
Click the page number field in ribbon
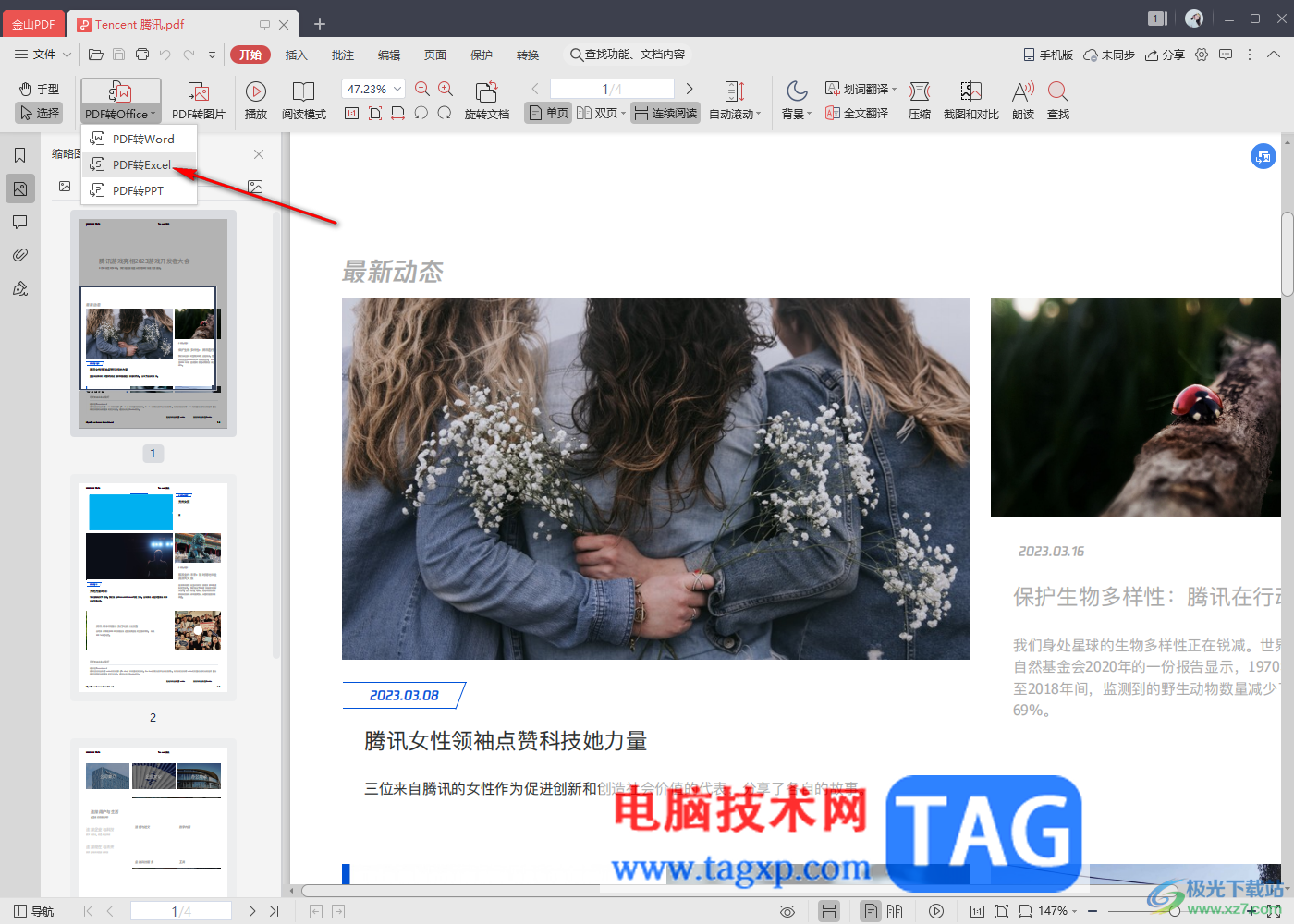point(612,89)
